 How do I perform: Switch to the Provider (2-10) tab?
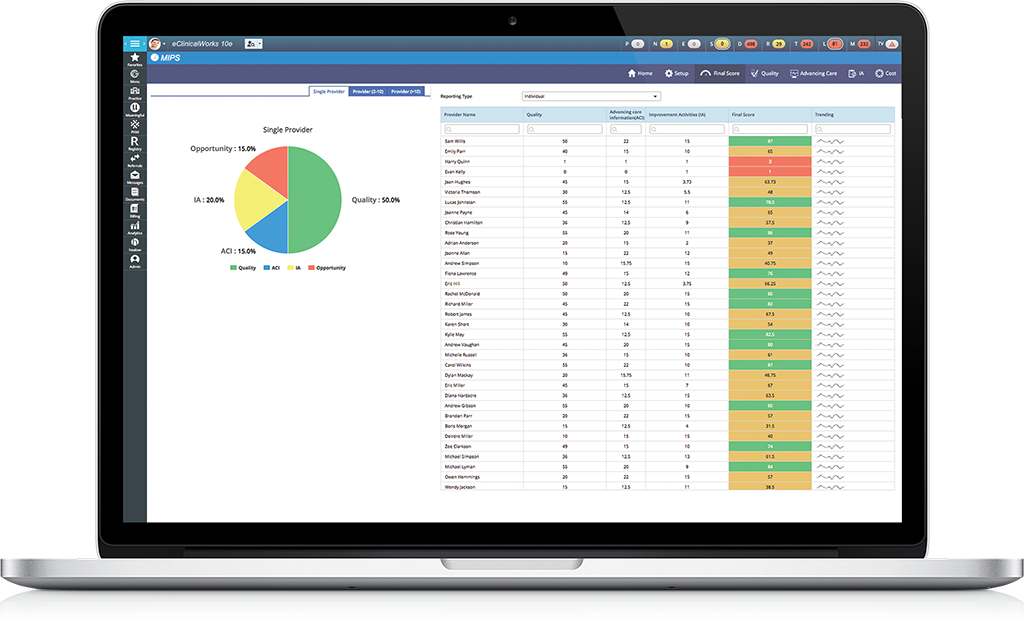point(366,90)
